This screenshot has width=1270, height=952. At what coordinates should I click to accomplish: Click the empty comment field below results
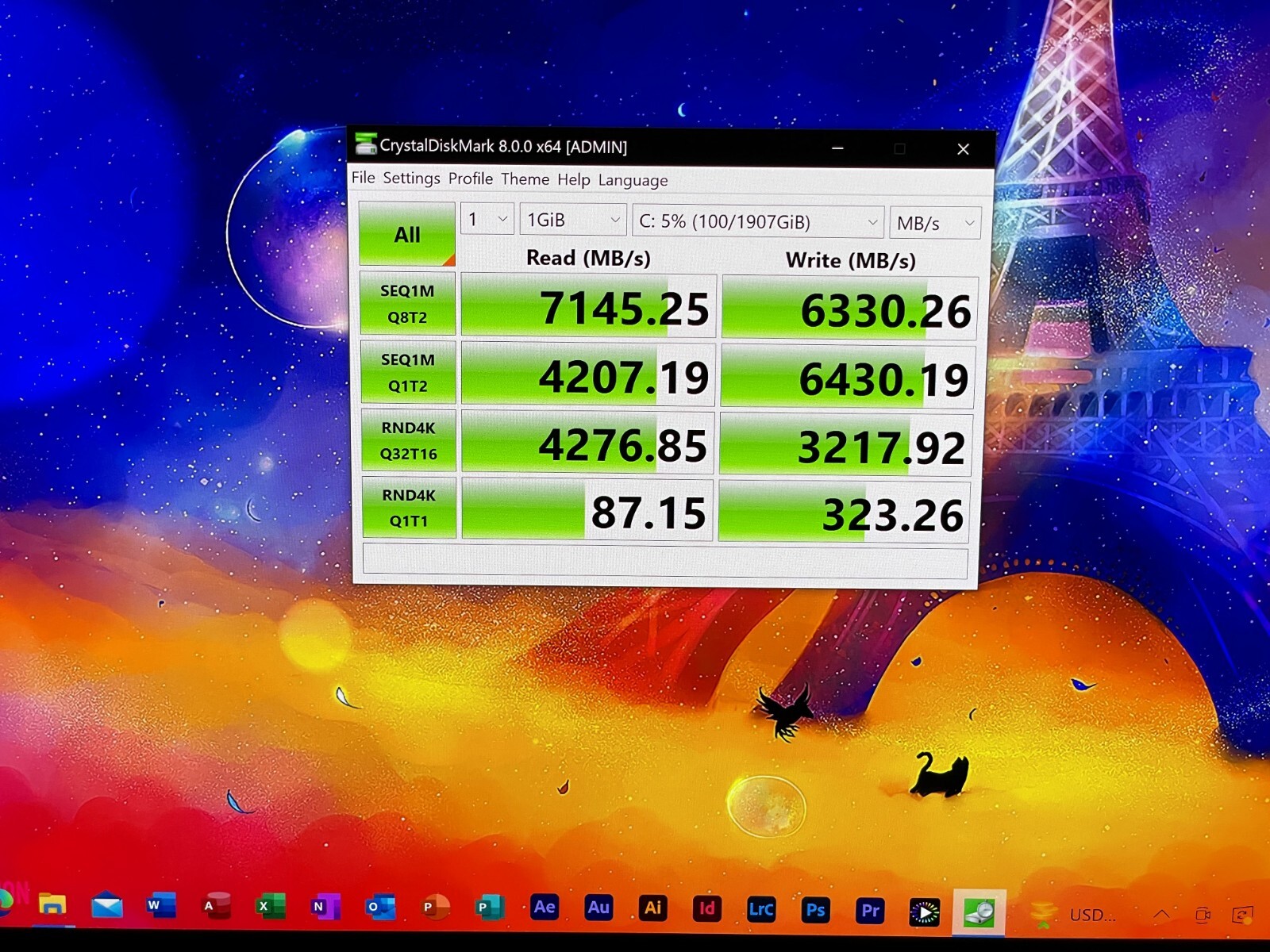tap(665, 562)
